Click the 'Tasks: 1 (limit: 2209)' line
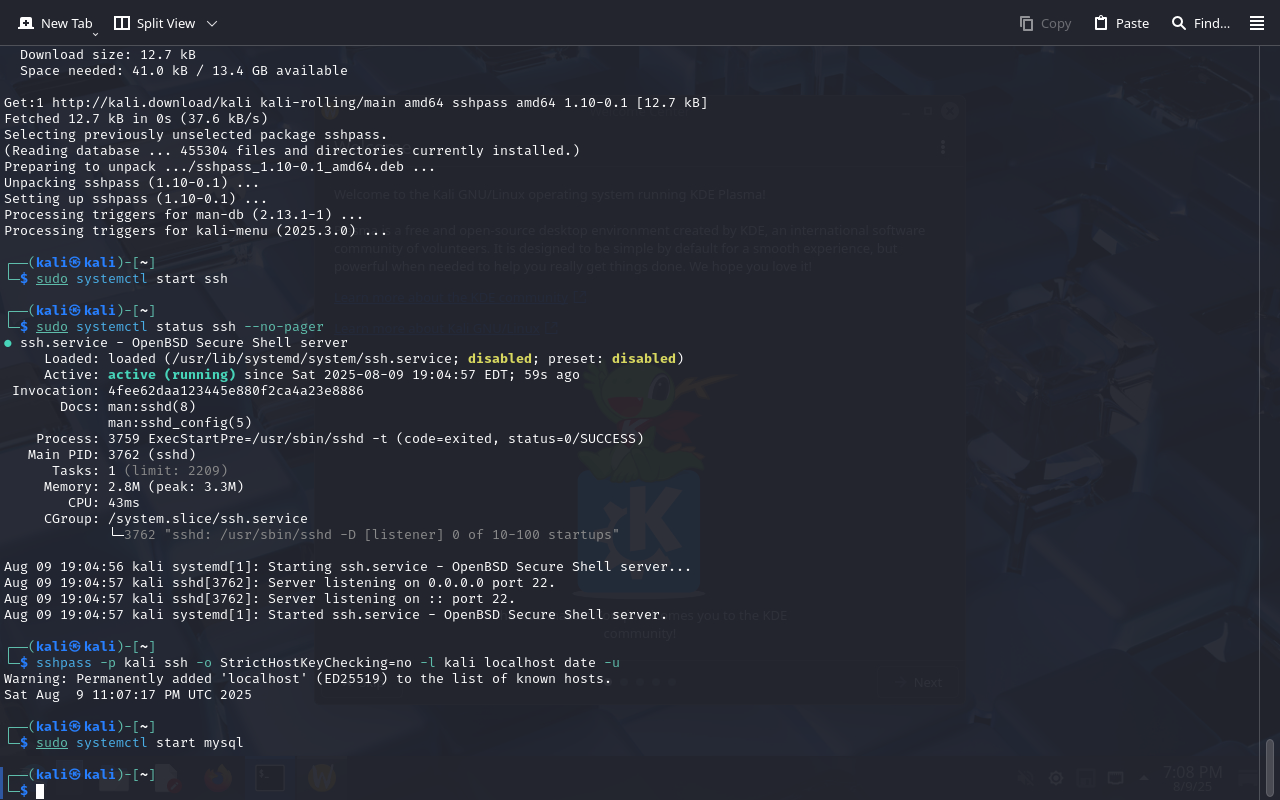The width and height of the screenshot is (1280, 800). [x=140, y=471]
